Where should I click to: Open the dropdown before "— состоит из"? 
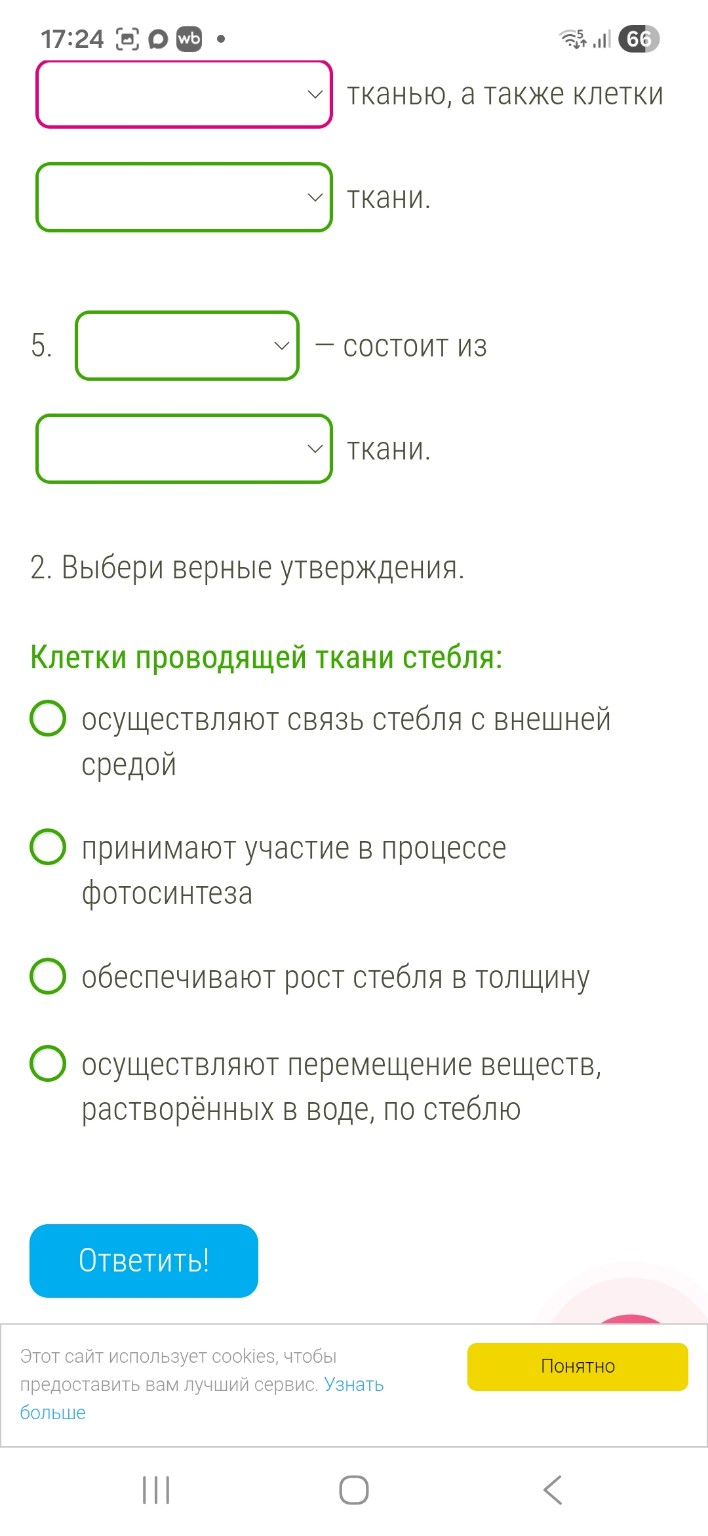click(186, 346)
